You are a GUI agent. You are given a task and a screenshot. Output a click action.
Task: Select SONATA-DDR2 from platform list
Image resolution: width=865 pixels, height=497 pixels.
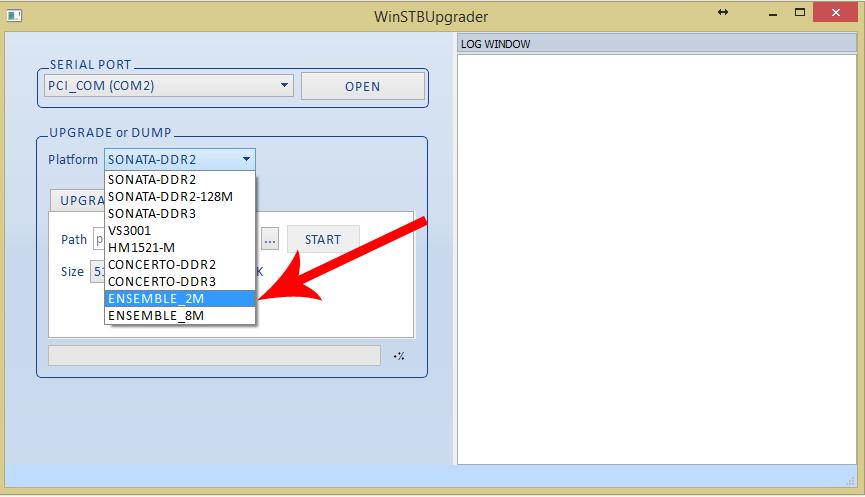tap(180, 180)
